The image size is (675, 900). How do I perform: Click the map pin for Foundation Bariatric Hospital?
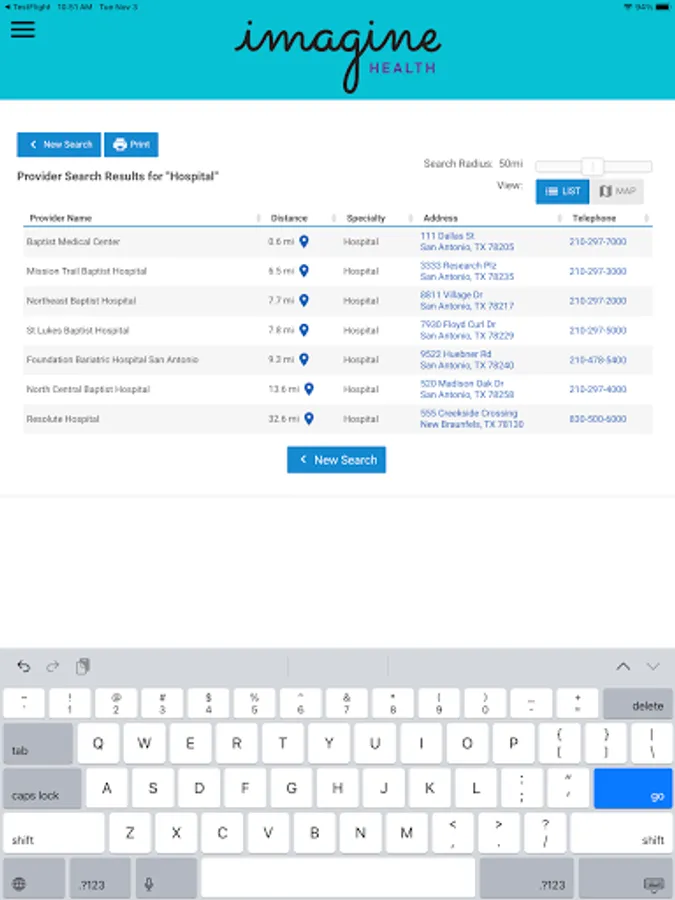click(x=304, y=359)
